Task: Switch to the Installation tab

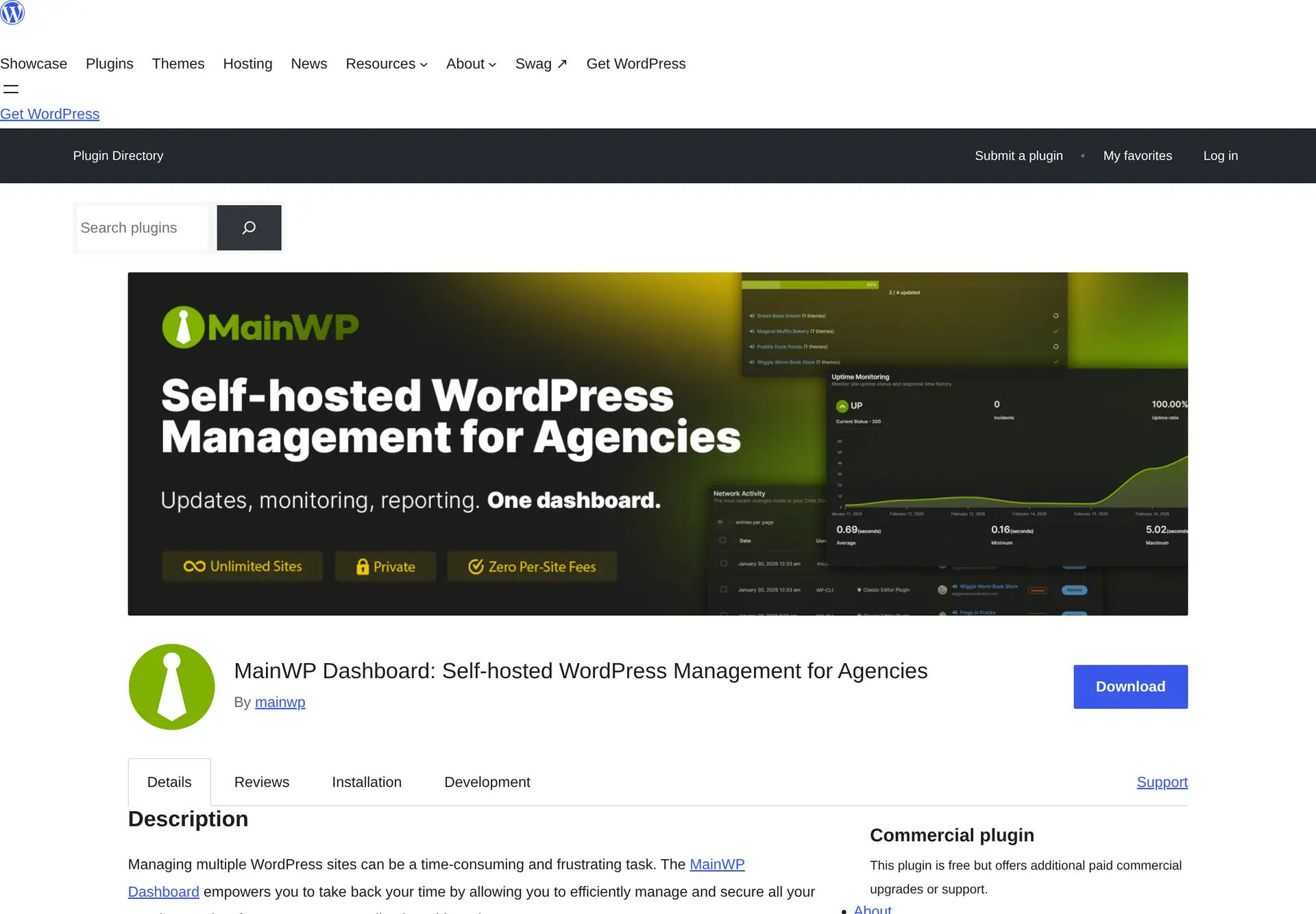Action: pos(367,782)
